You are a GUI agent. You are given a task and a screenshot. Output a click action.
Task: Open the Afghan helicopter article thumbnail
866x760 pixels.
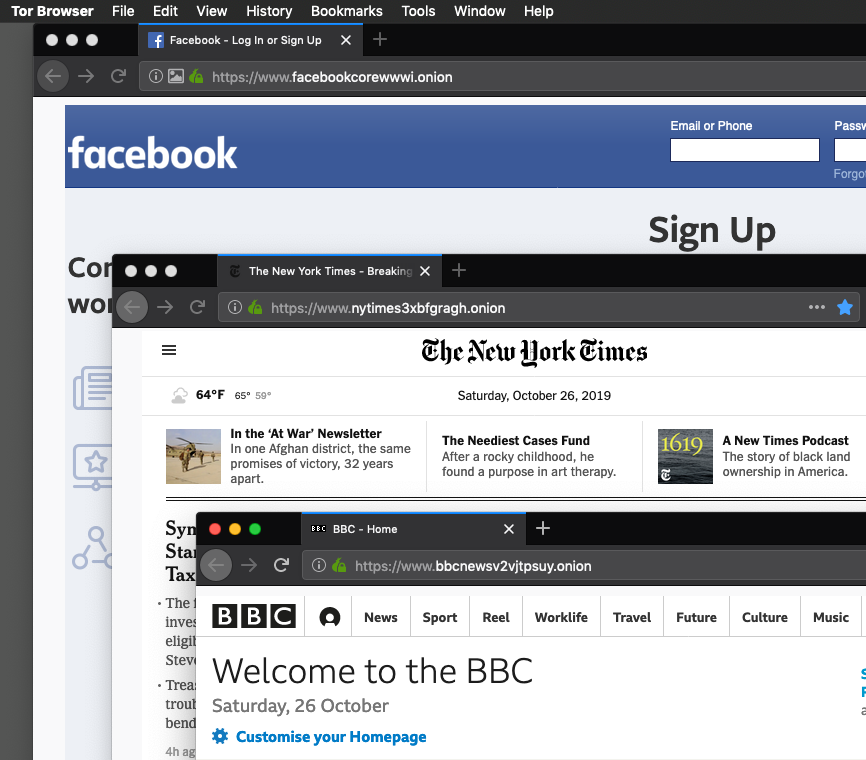193,456
